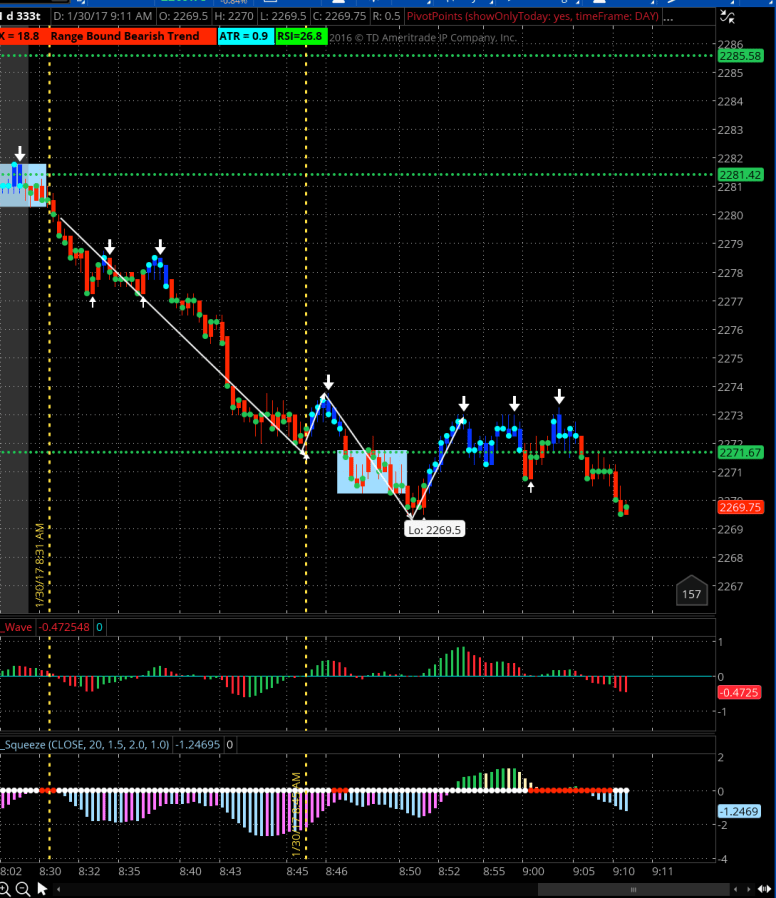
Task: Click the Range Bound Bearish Trend label
Action: [x=125, y=36]
